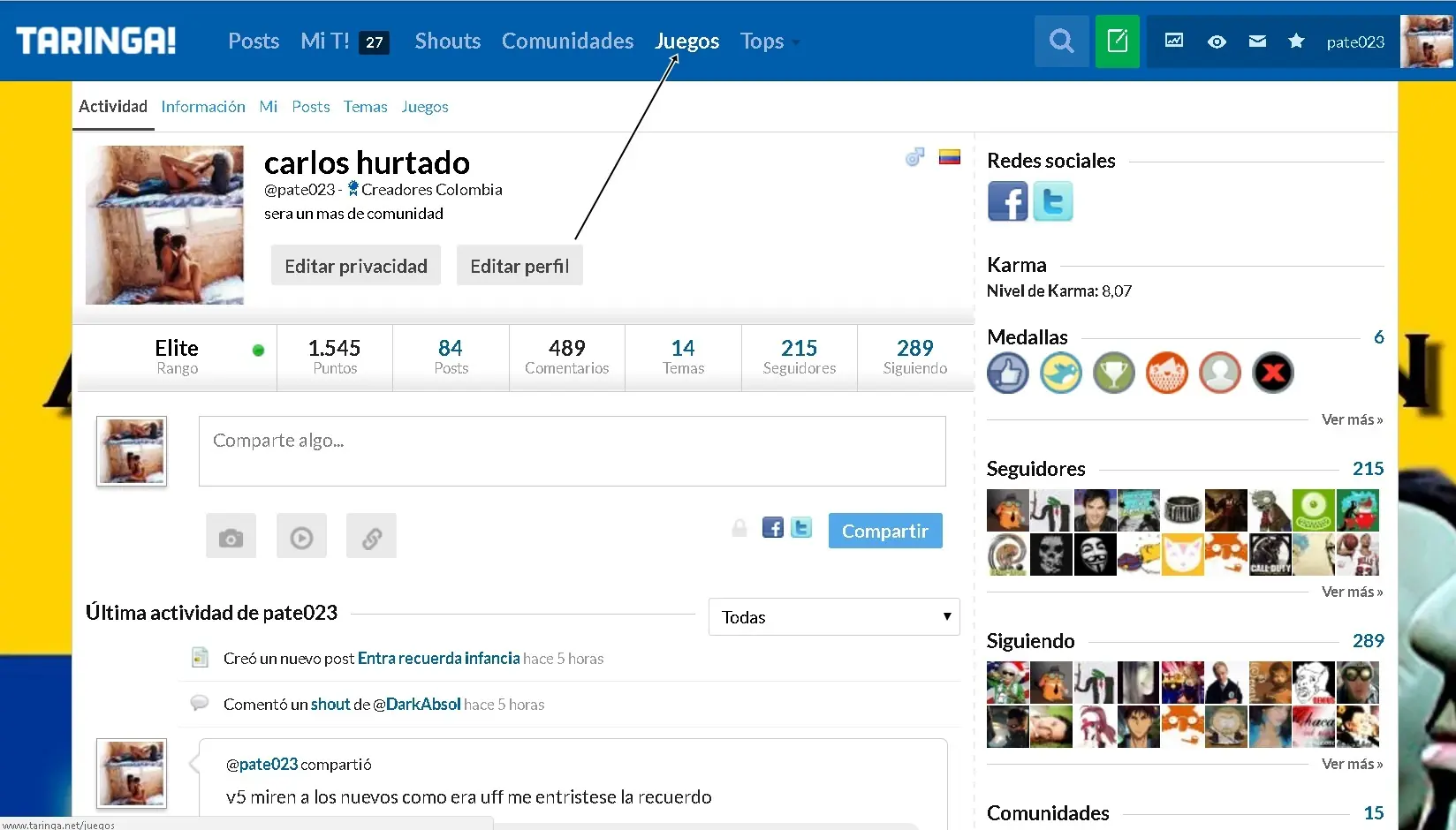Click the thumbs-up medal
This screenshot has height=830, width=1456.
coord(1008,373)
